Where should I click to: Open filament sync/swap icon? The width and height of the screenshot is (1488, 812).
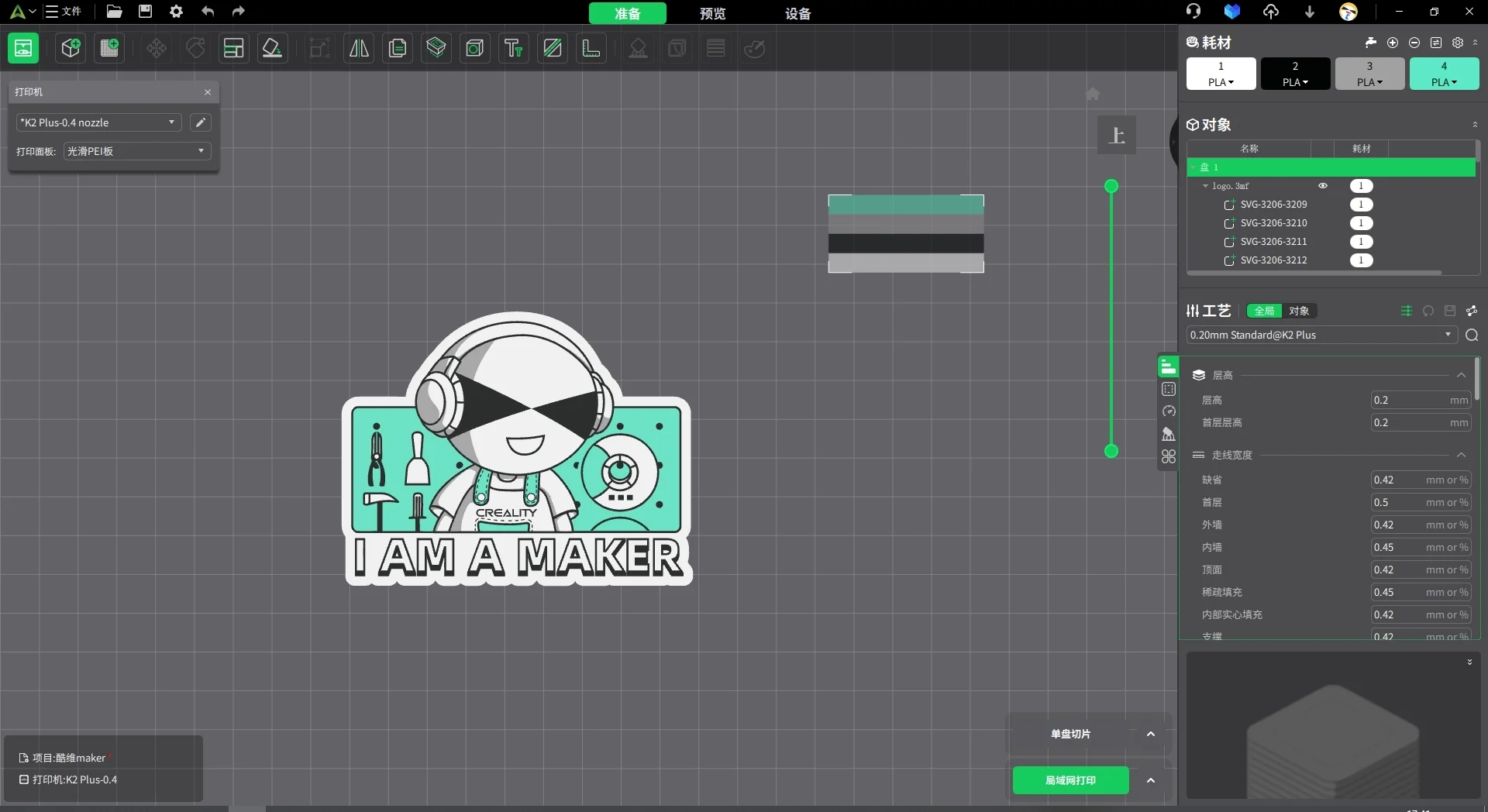click(x=1436, y=43)
